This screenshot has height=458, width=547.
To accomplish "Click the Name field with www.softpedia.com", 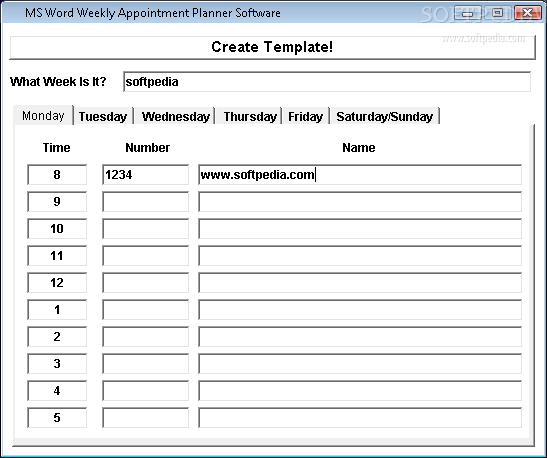I will 360,174.
